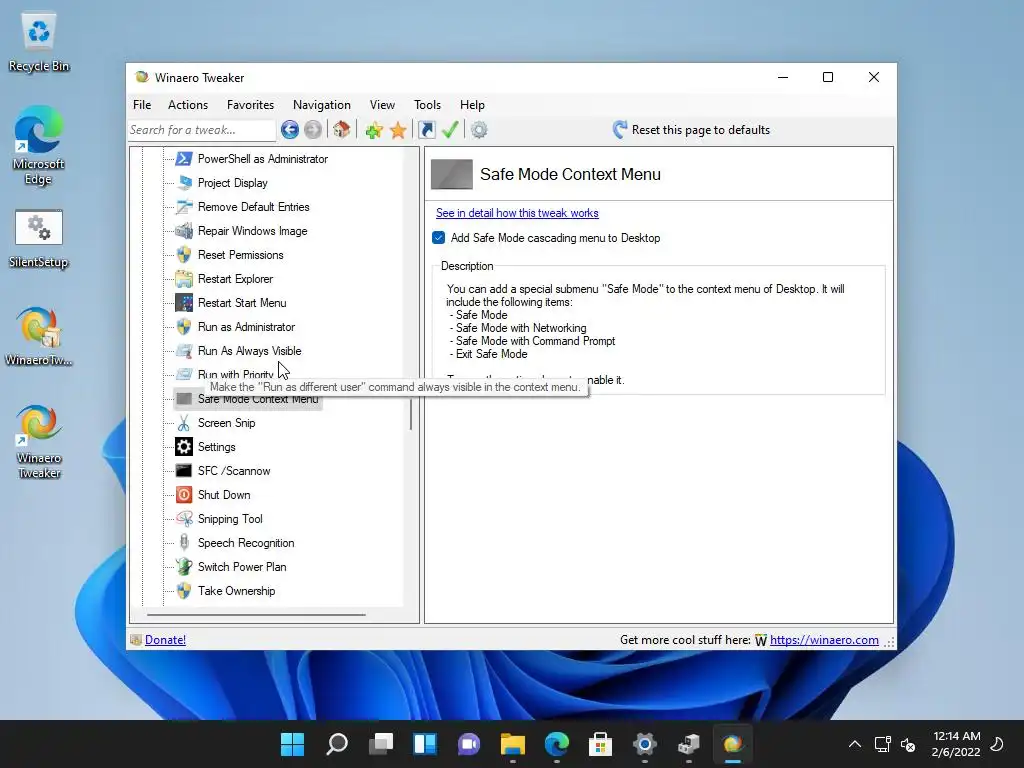Viewport: 1024px width, 768px height.
Task: Click the Repair Windows Image icon
Action: tap(184, 231)
